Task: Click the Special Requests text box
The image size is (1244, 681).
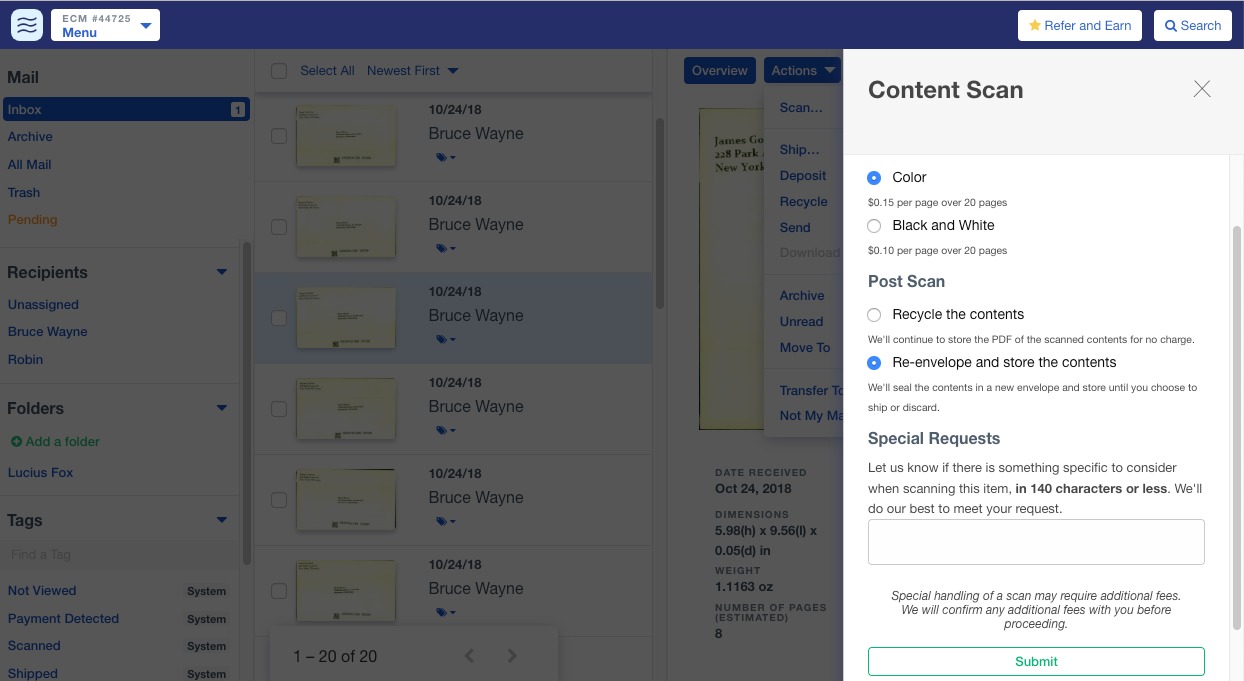Action: [x=1036, y=542]
